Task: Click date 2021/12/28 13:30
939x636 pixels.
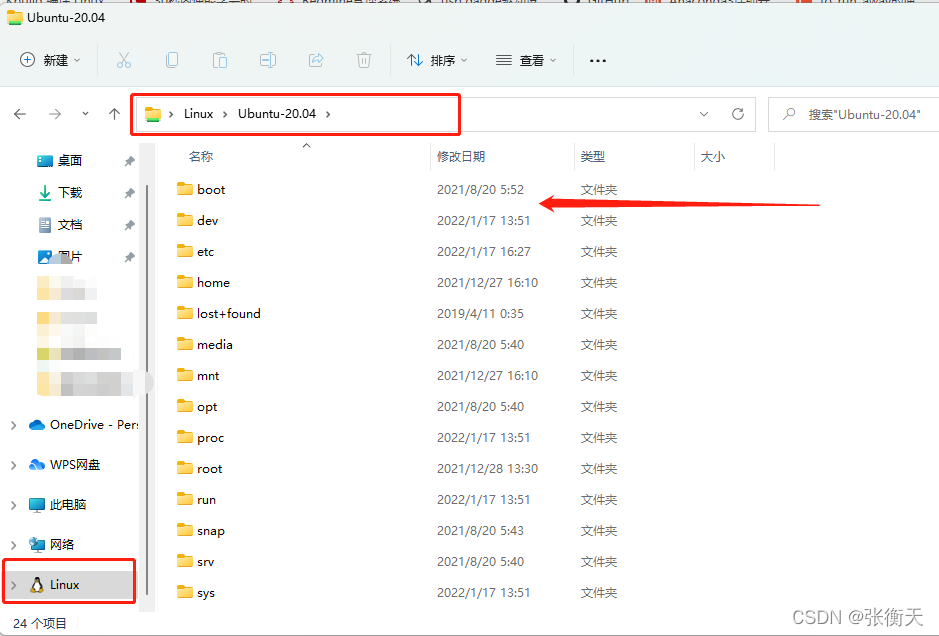Action: 487,468
